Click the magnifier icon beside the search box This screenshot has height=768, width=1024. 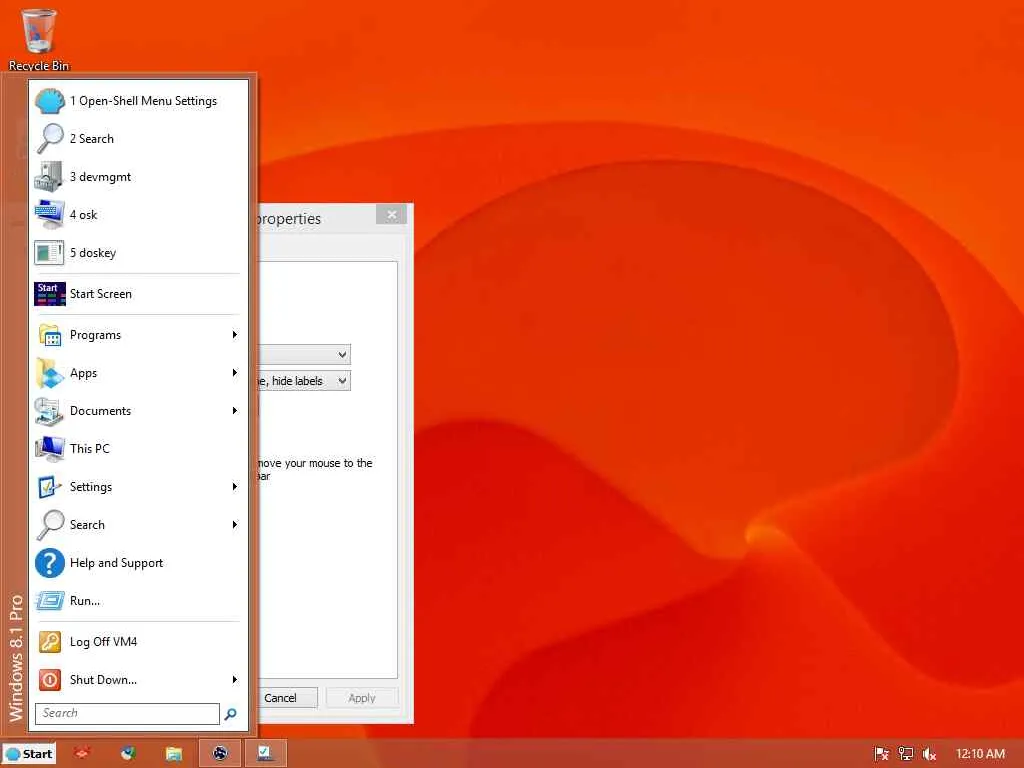[x=231, y=714]
